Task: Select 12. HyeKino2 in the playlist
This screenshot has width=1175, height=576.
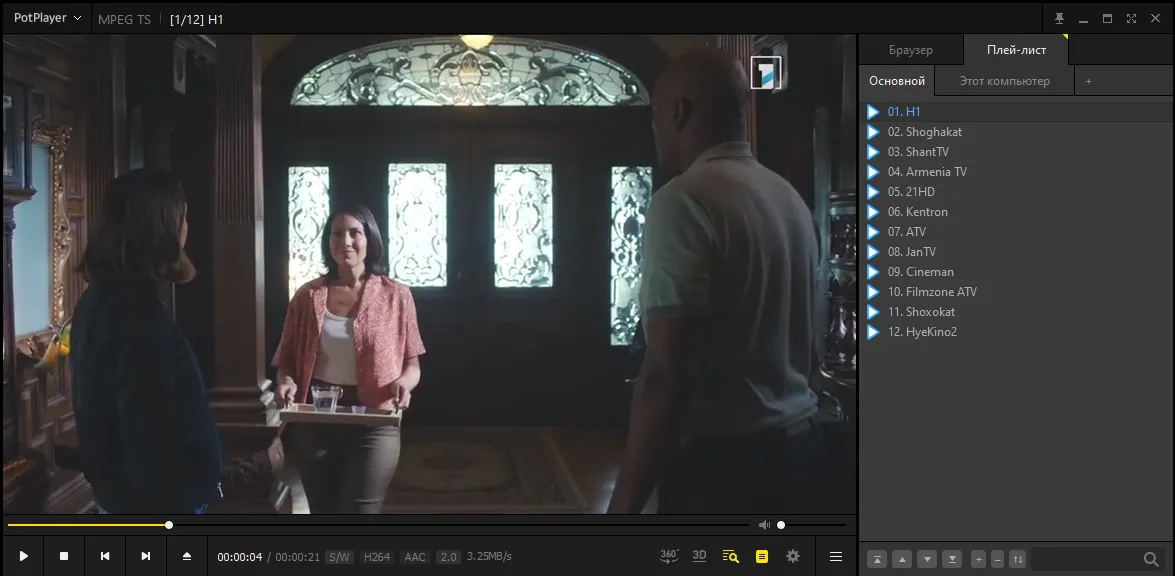Action: point(1017,332)
